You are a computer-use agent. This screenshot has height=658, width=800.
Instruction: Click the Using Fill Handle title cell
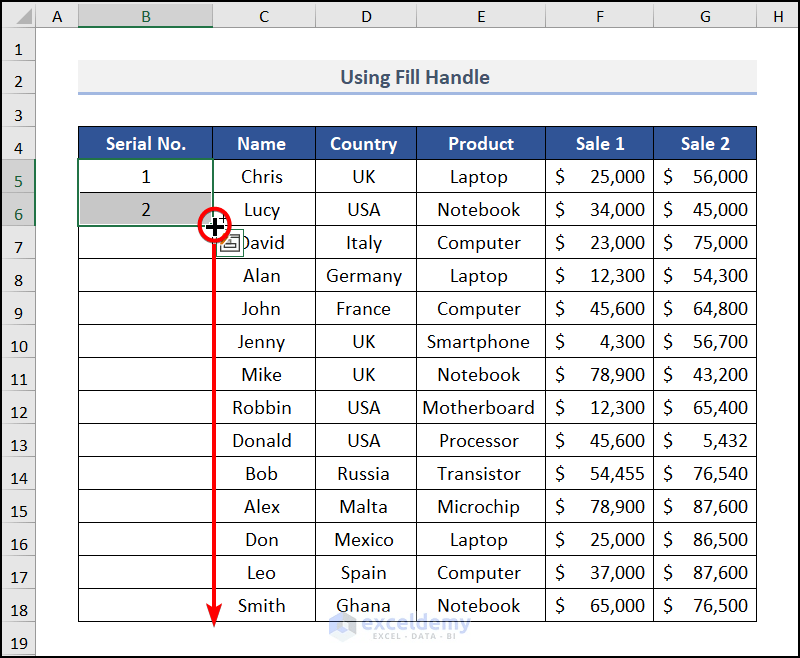(x=414, y=77)
